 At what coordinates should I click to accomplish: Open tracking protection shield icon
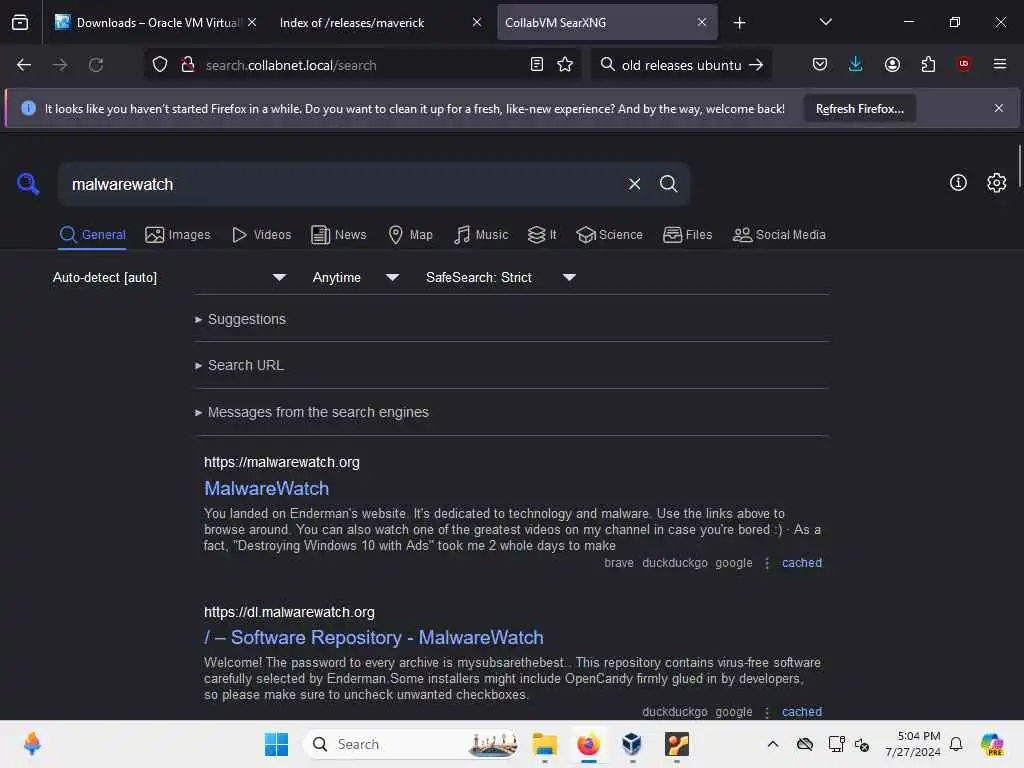[x=160, y=65]
